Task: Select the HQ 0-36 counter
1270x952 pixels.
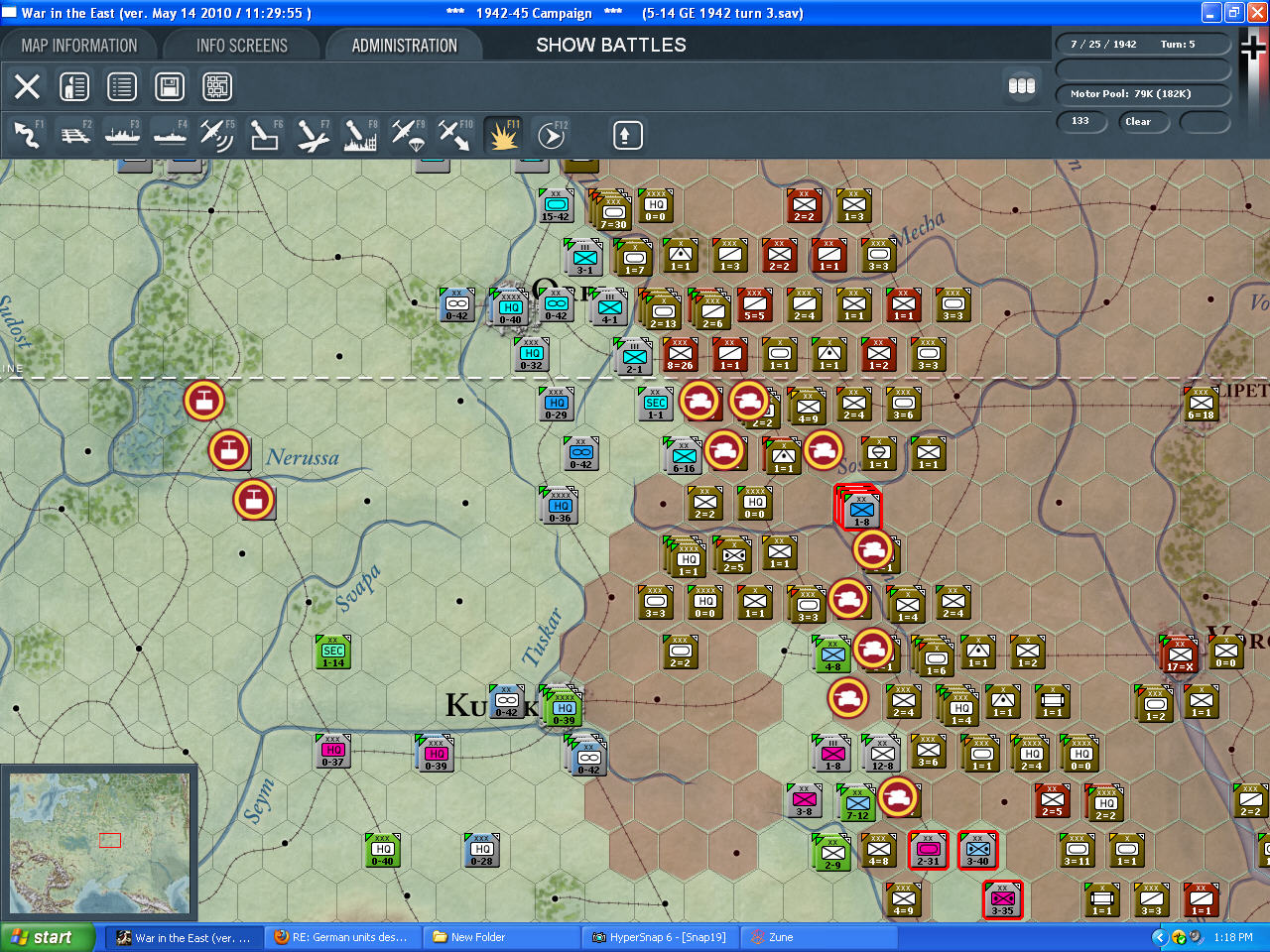Action: (561, 506)
